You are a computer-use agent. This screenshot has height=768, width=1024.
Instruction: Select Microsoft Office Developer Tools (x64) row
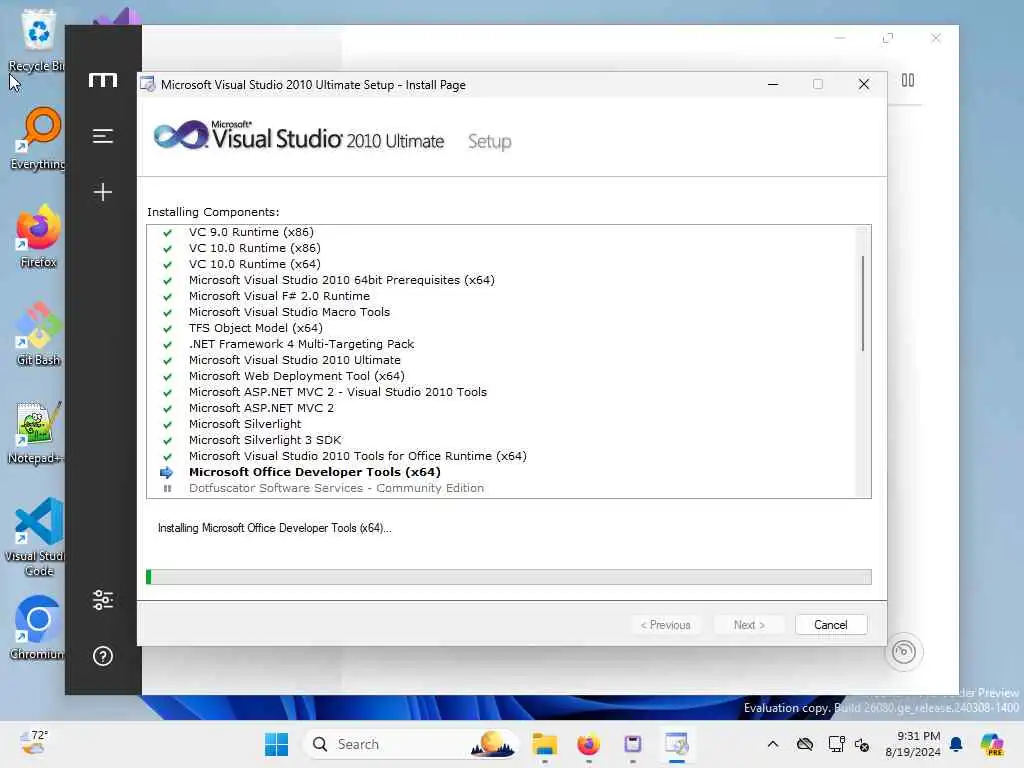coord(501,472)
